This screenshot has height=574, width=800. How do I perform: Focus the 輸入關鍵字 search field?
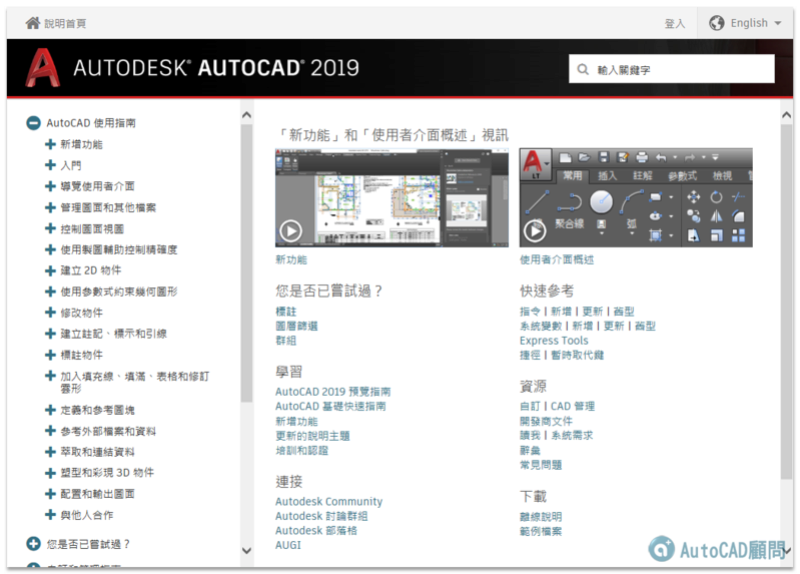tap(671, 69)
